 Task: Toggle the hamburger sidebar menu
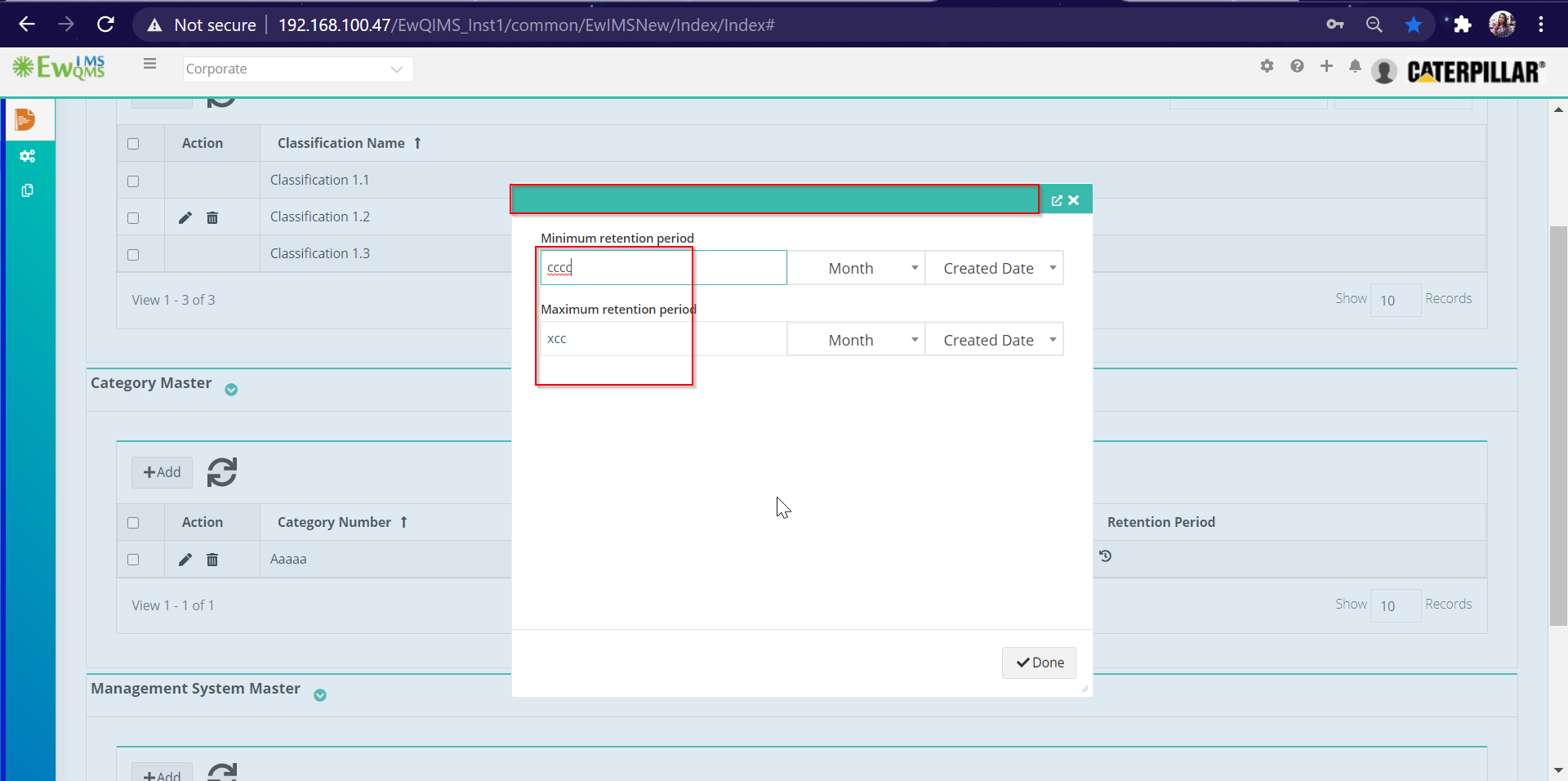tap(149, 64)
